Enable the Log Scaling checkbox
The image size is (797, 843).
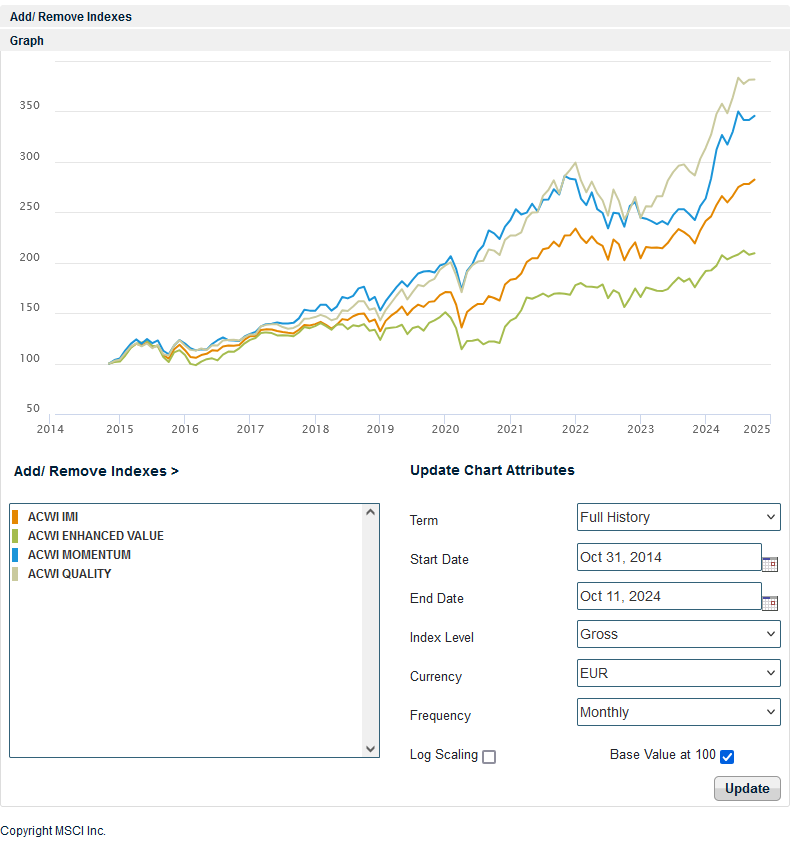(489, 757)
